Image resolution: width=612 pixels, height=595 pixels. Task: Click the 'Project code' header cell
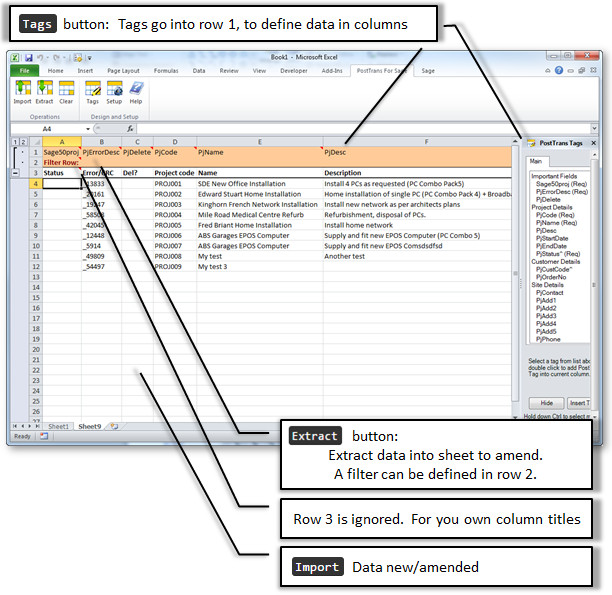point(174,173)
